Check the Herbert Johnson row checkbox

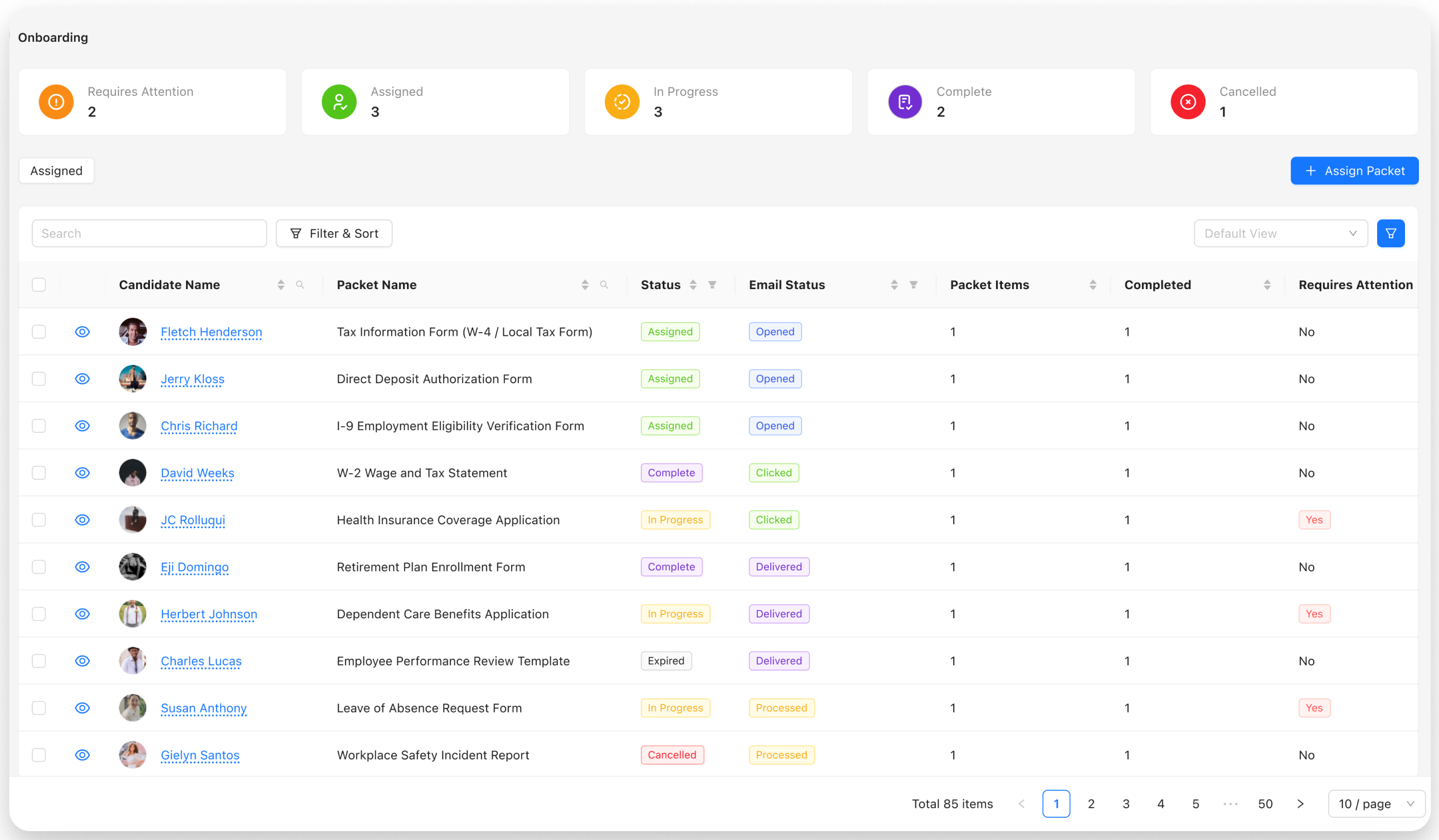[39, 614]
